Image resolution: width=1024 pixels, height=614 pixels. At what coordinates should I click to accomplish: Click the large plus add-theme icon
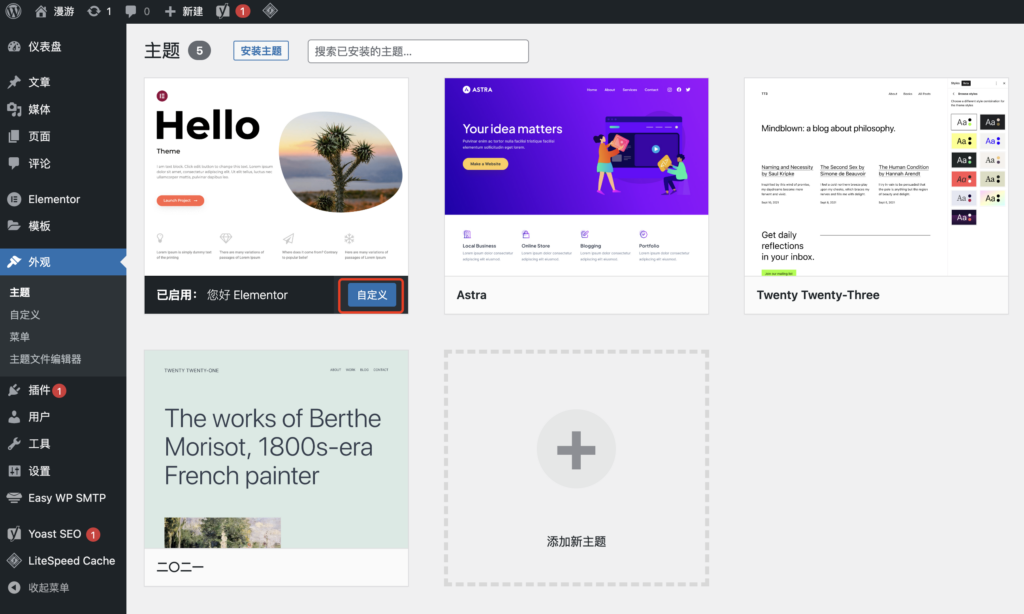(576, 449)
